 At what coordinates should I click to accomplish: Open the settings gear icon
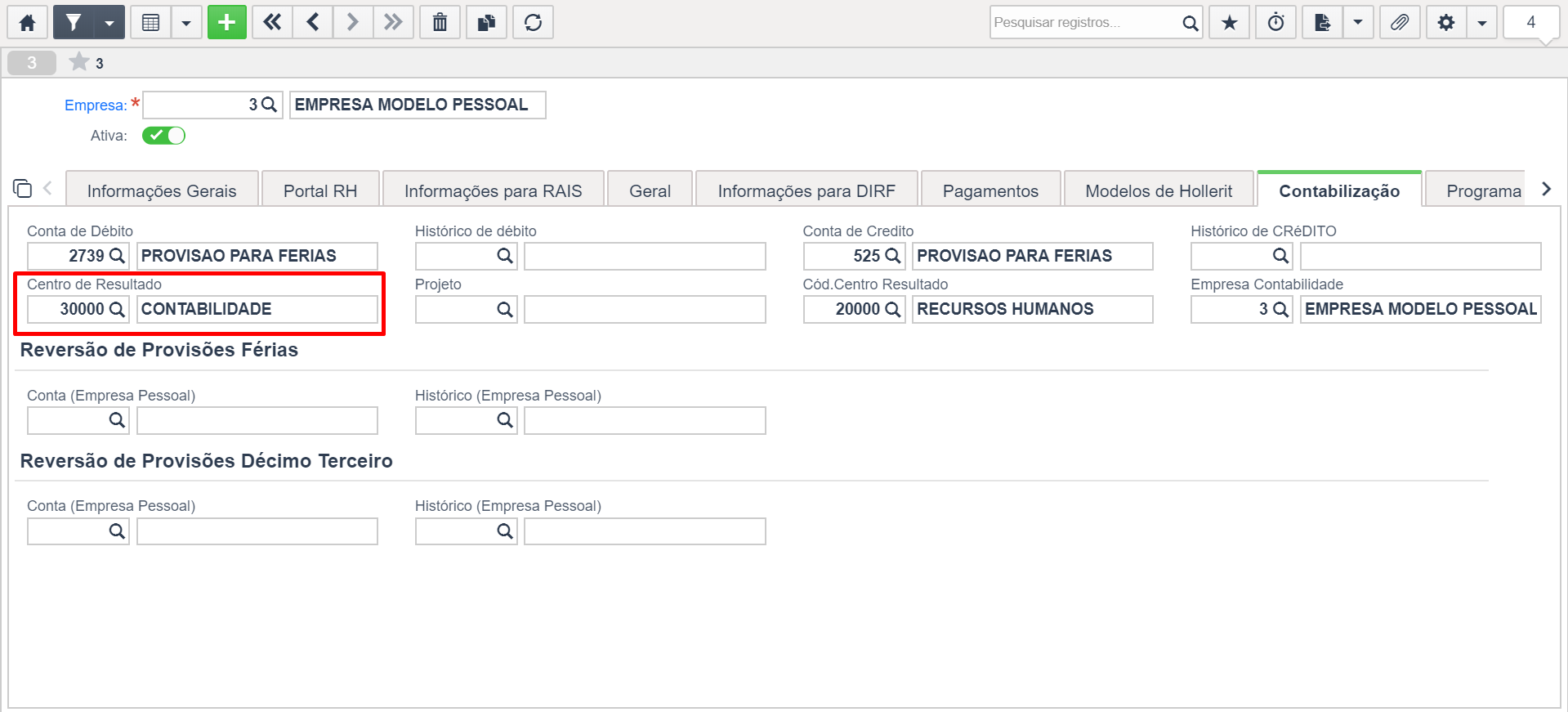[x=1446, y=22]
